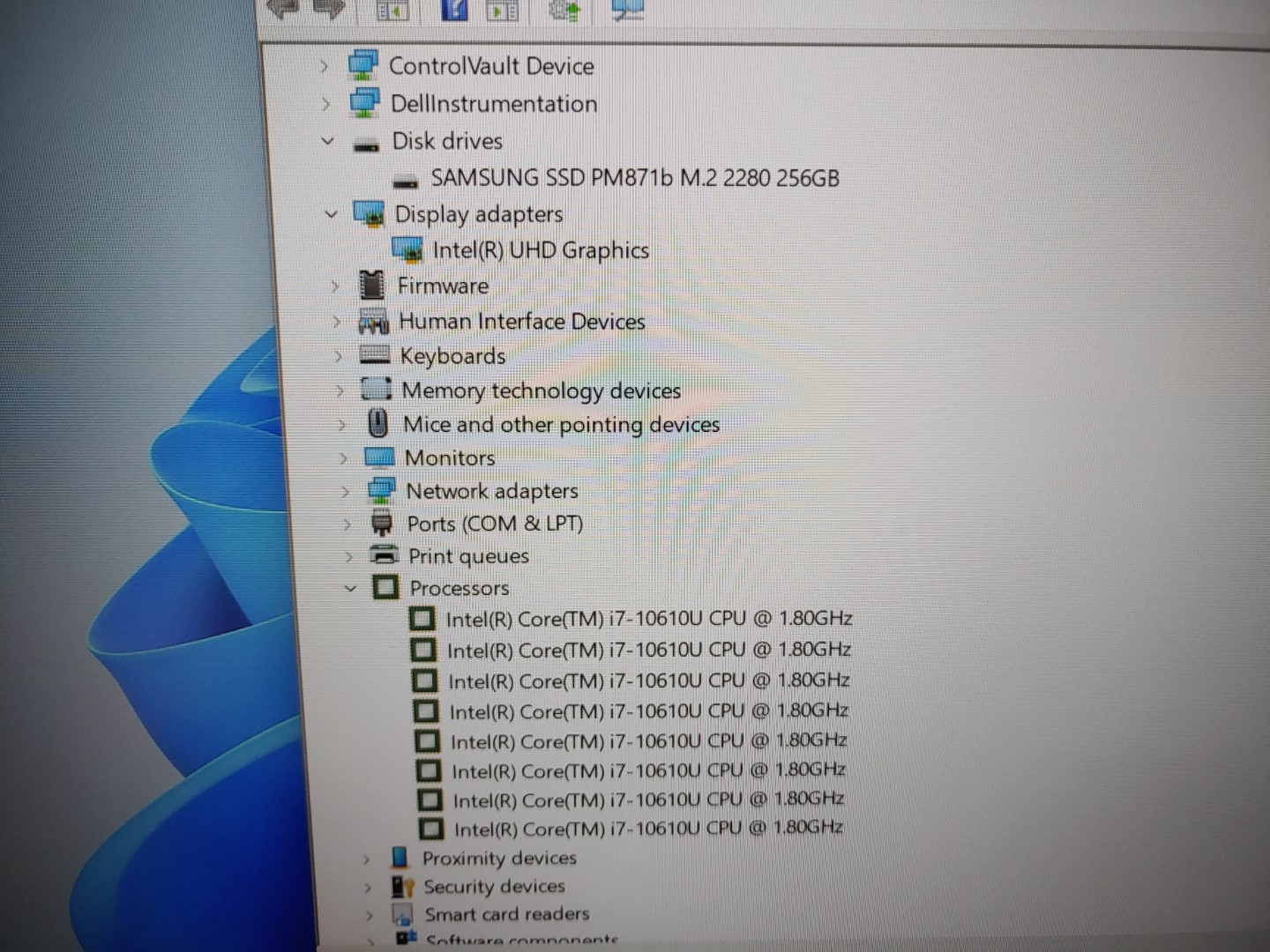
Task: Click the Human Interface Devices icon
Action: point(374,322)
